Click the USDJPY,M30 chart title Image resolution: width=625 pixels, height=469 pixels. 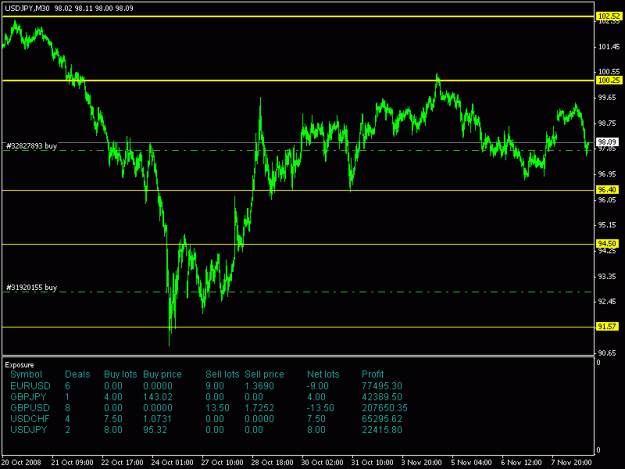pyautogui.click(x=27, y=8)
